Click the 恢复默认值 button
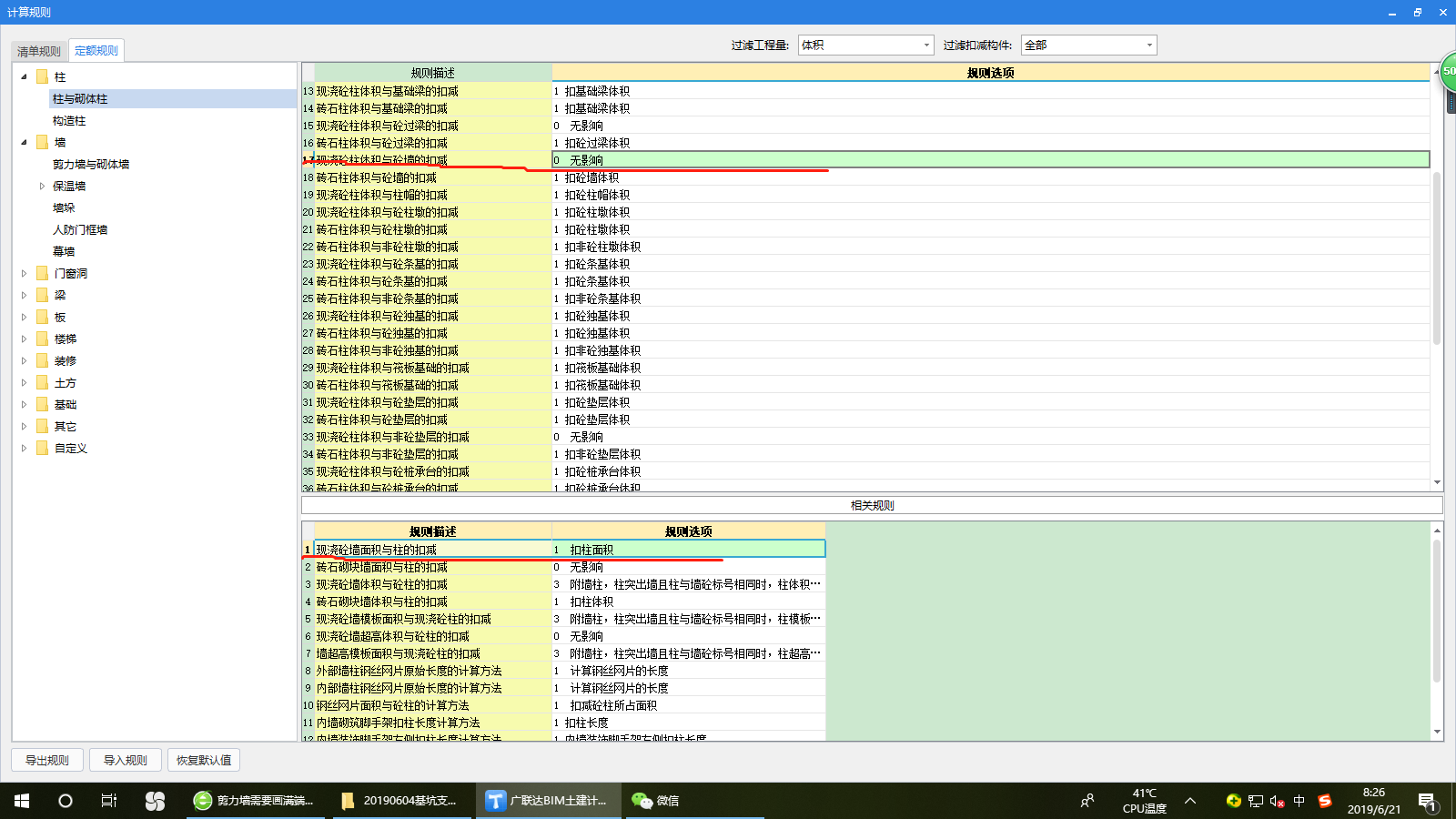This screenshot has height=819, width=1456. (204, 760)
